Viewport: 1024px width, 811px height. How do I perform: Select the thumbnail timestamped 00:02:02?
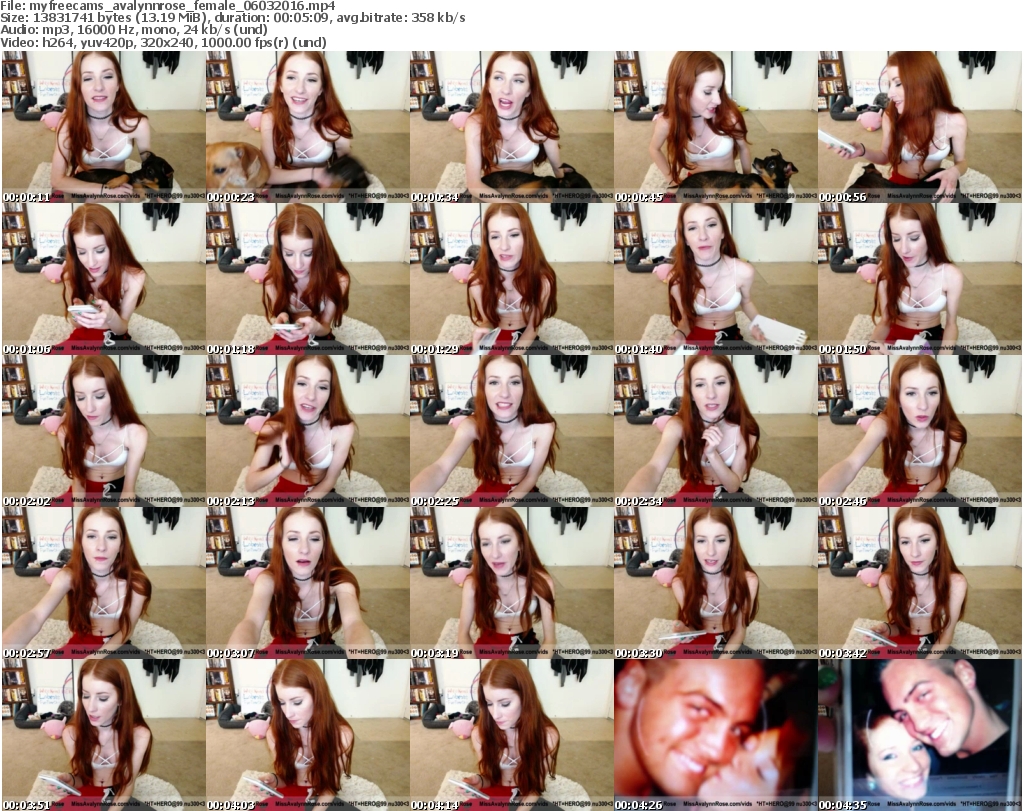103,431
